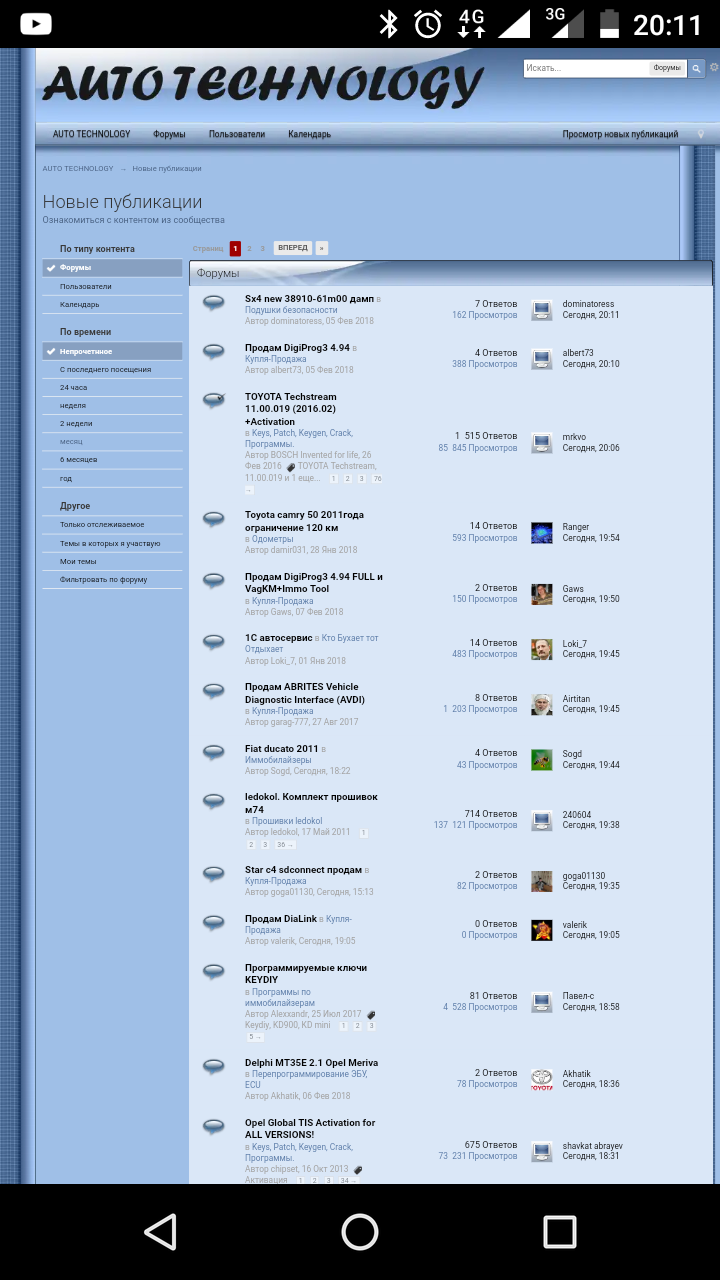Viewport: 720px width, 1280px height.
Task: Open Мои темы filter
Action: (112, 561)
